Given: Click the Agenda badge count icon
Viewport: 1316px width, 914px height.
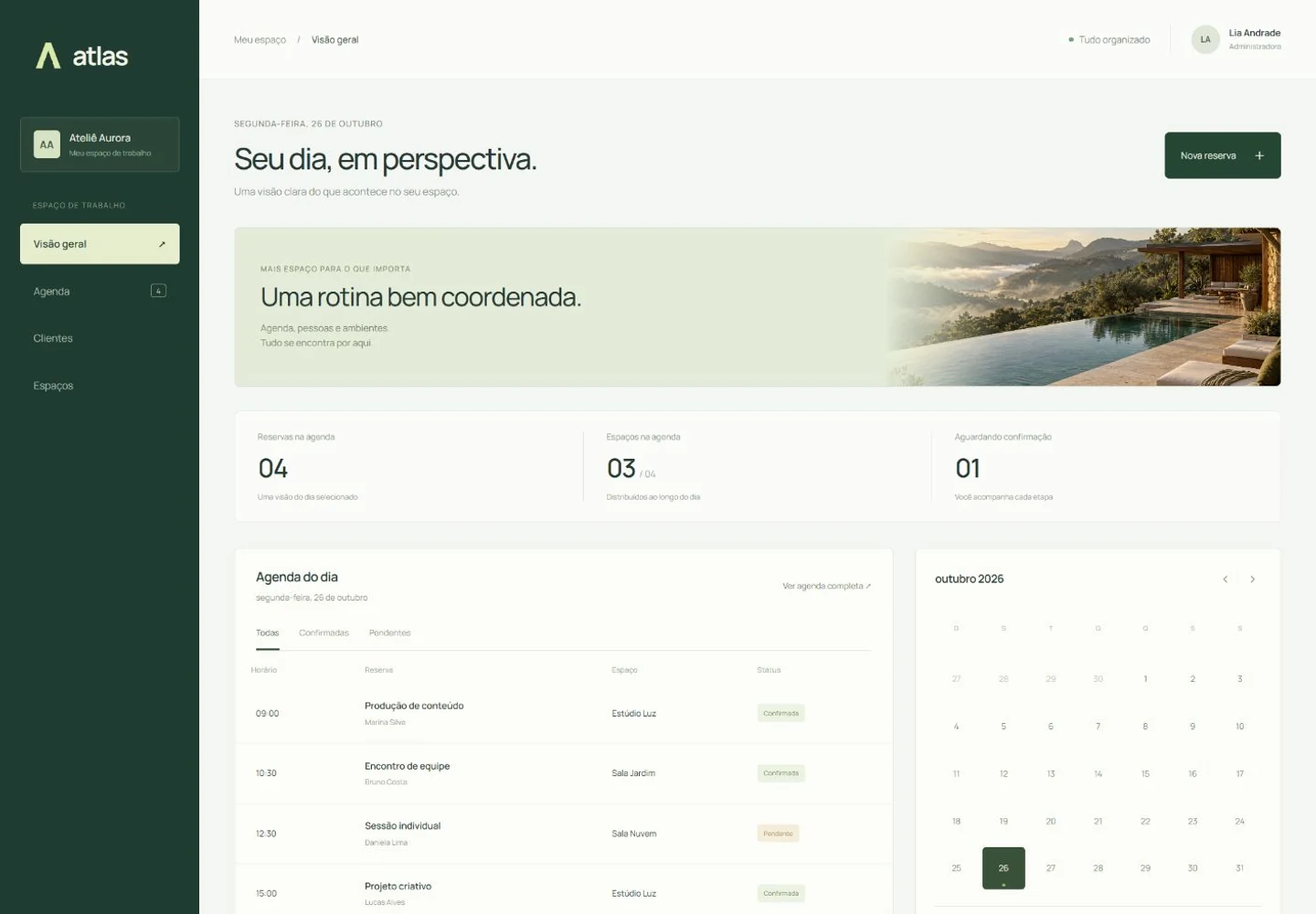Looking at the screenshot, I should click(x=158, y=291).
